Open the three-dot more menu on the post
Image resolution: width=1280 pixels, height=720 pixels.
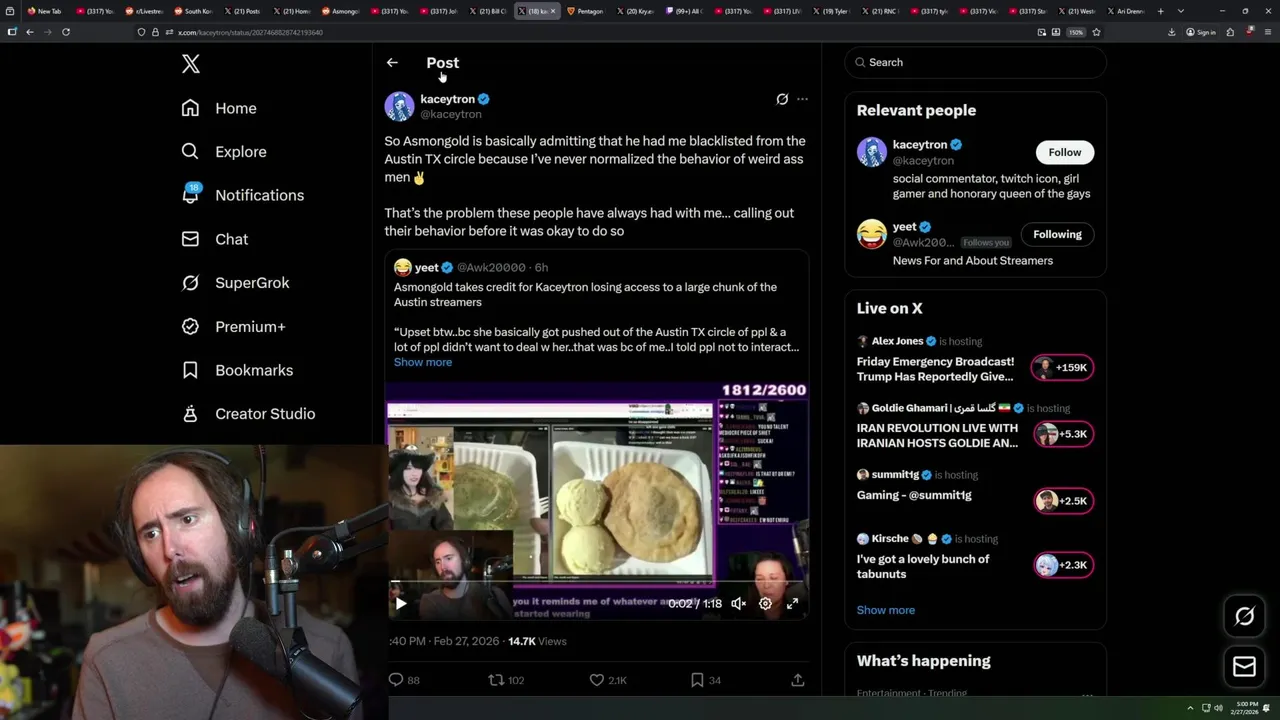[x=802, y=99]
